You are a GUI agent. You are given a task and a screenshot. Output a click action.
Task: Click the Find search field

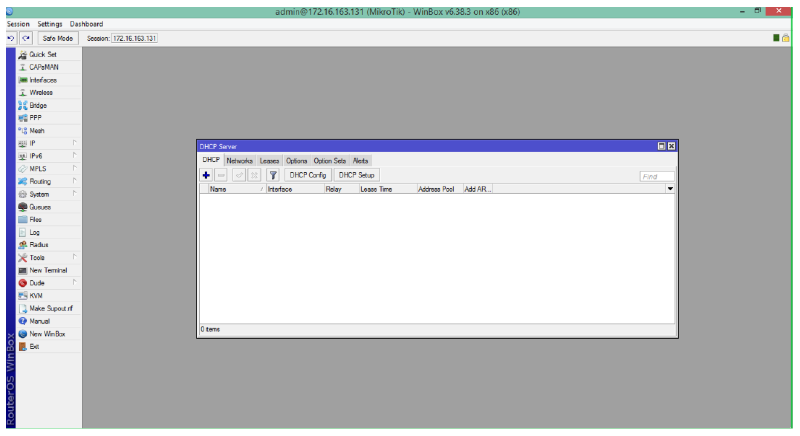pos(657,176)
